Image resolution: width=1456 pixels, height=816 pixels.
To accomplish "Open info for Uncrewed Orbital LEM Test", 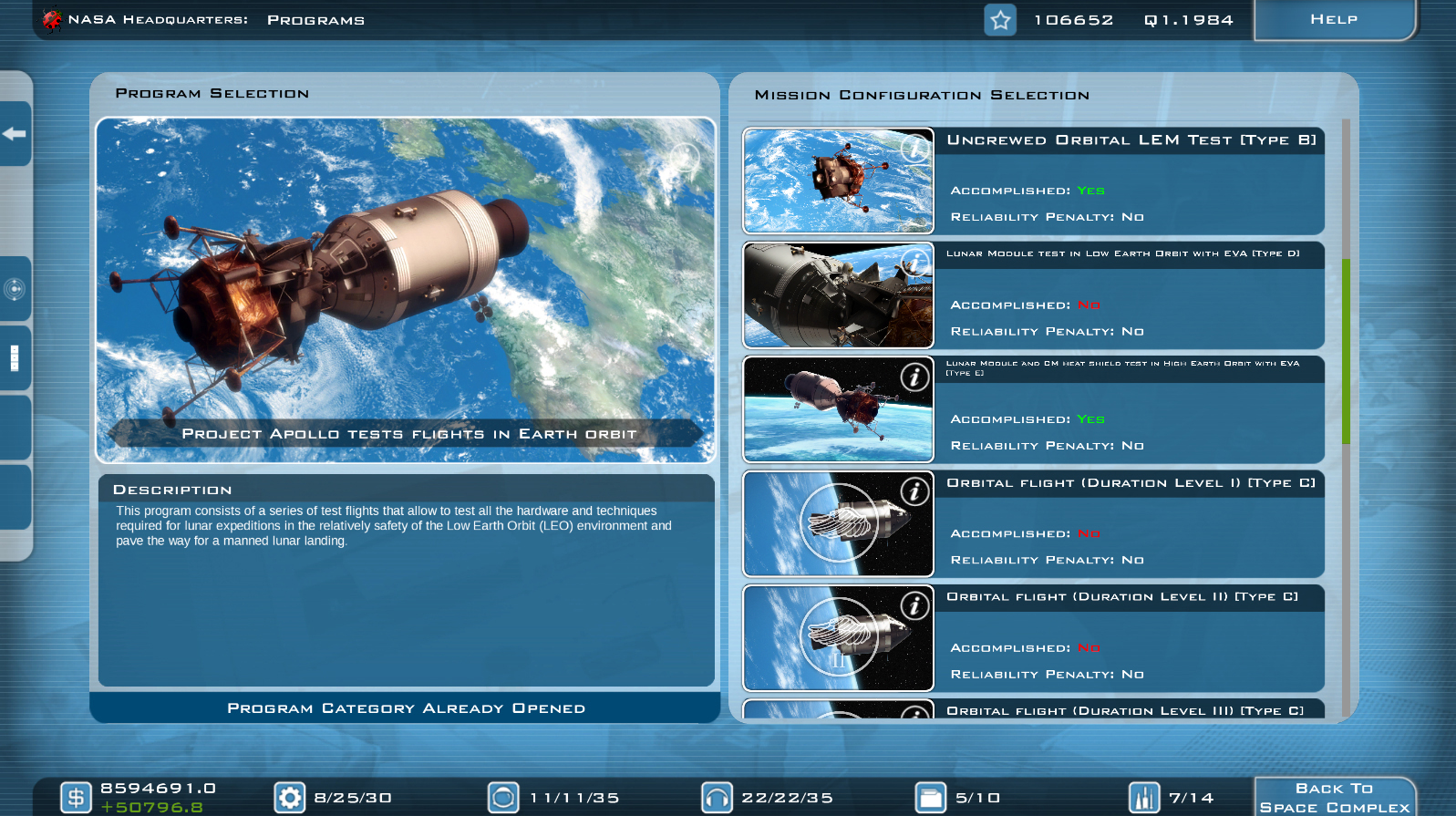I will click(914, 148).
